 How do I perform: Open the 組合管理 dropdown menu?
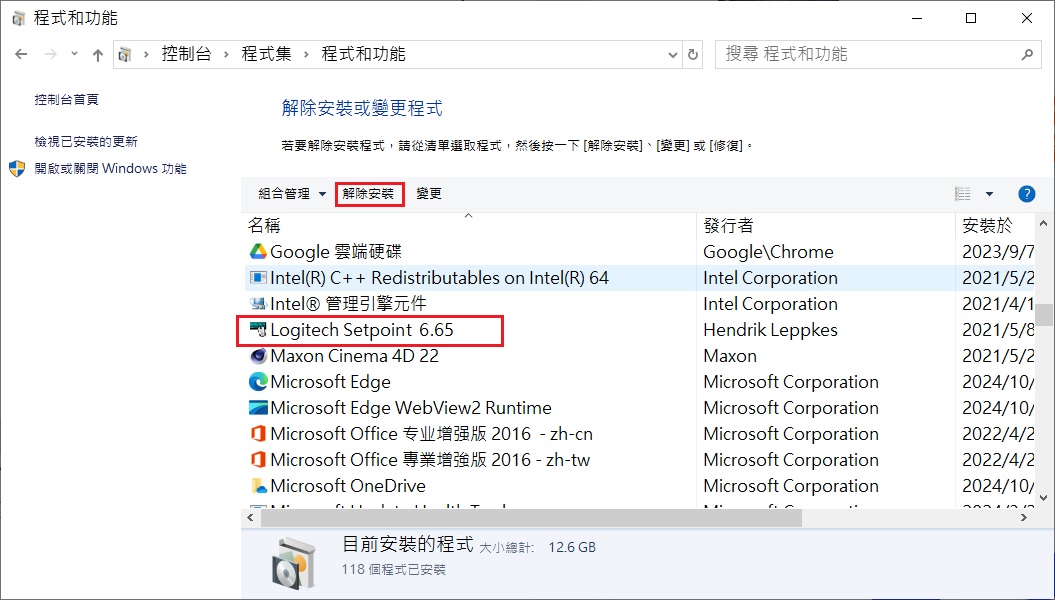(291, 194)
